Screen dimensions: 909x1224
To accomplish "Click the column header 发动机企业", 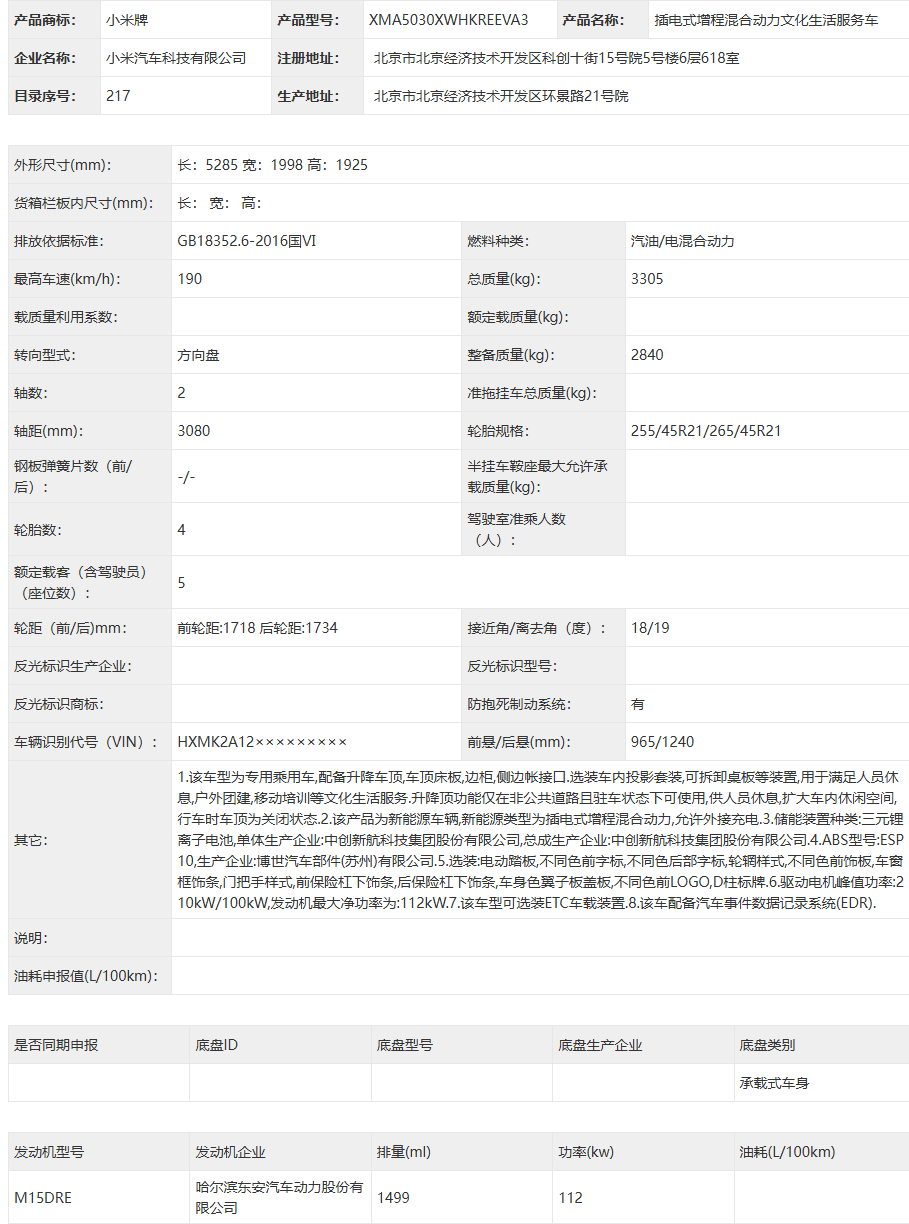I will pyautogui.click(x=230, y=1152).
